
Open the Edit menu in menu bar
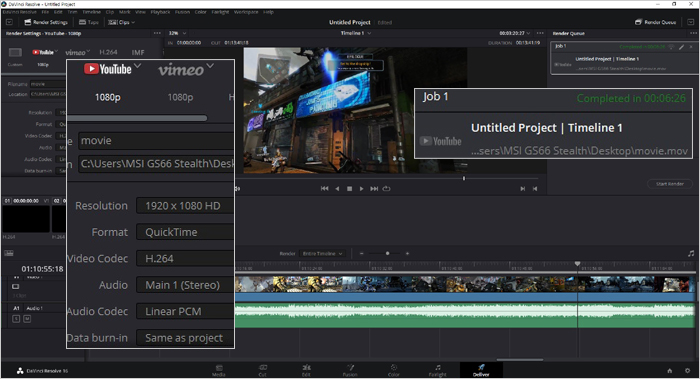[x=58, y=12]
